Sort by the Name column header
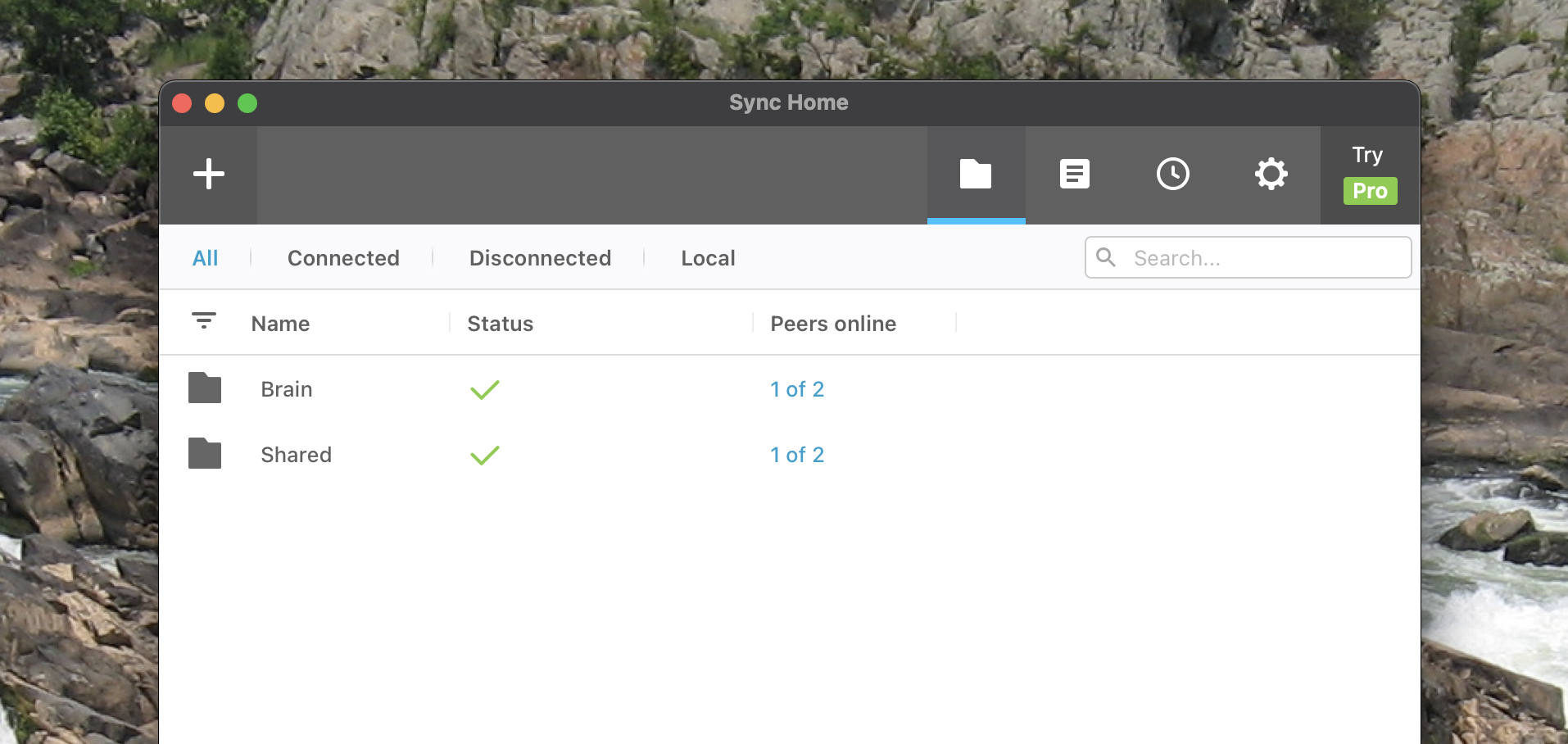The width and height of the screenshot is (1568, 744). [x=280, y=324]
